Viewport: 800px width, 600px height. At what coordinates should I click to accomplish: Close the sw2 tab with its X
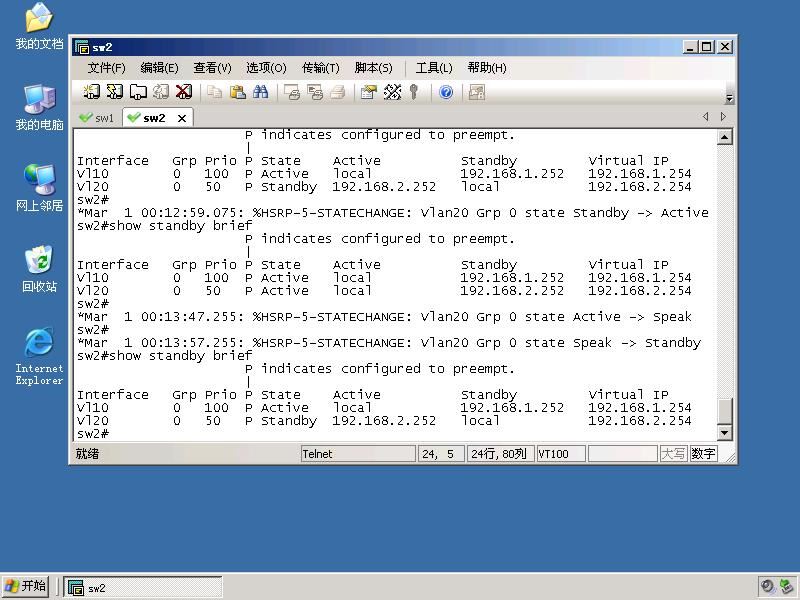tap(182, 118)
